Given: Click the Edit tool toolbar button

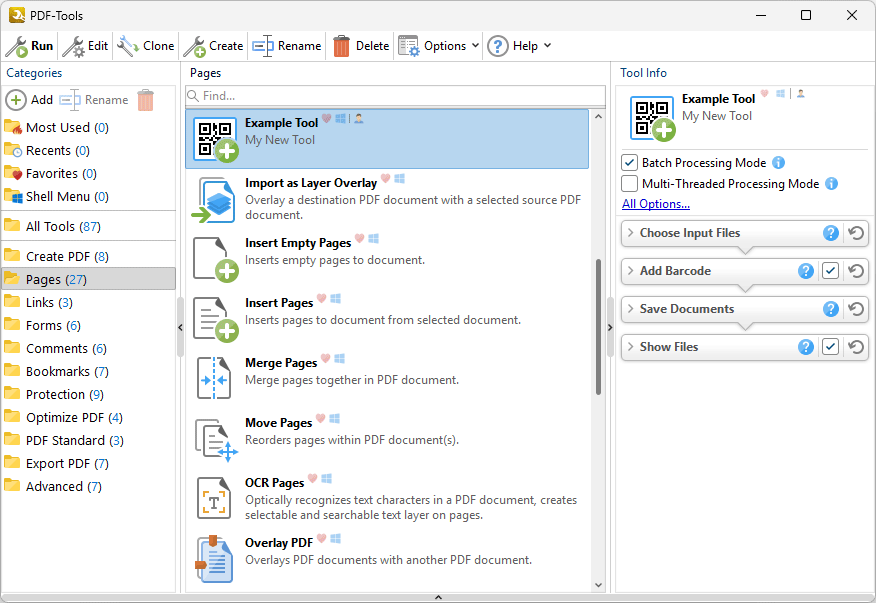Looking at the screenshot, I should [x=85, y=46].
